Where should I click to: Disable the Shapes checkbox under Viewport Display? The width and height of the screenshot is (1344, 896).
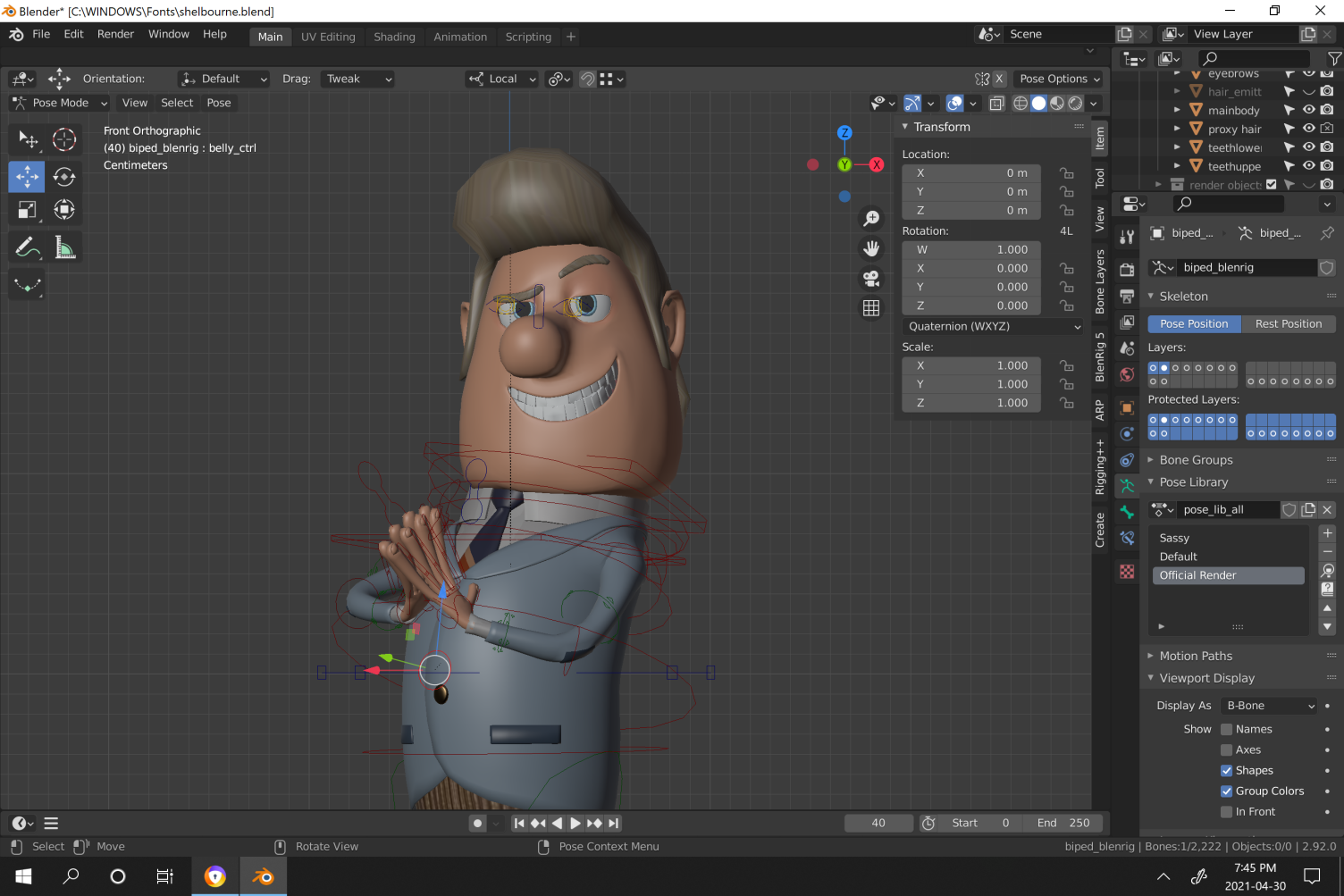[1227, 770]
